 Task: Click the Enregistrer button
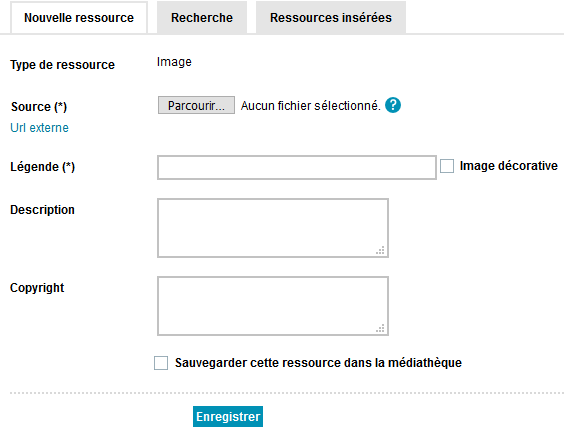click(x=228, y=417)
